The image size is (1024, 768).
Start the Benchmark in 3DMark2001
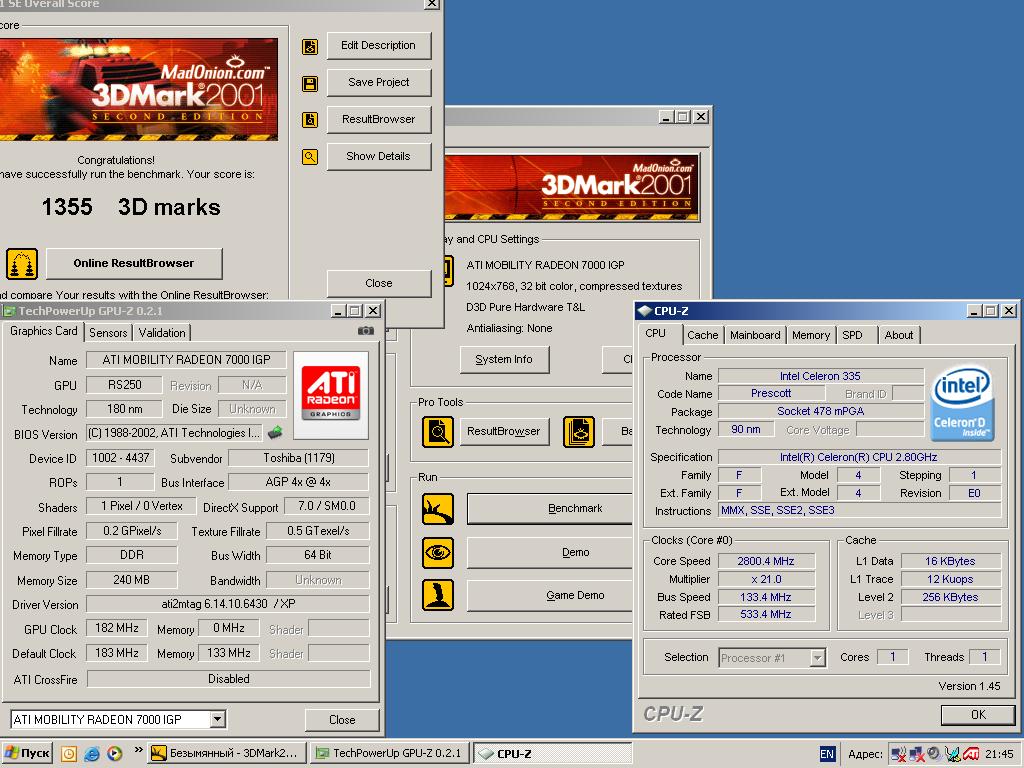tap(550, 508)
